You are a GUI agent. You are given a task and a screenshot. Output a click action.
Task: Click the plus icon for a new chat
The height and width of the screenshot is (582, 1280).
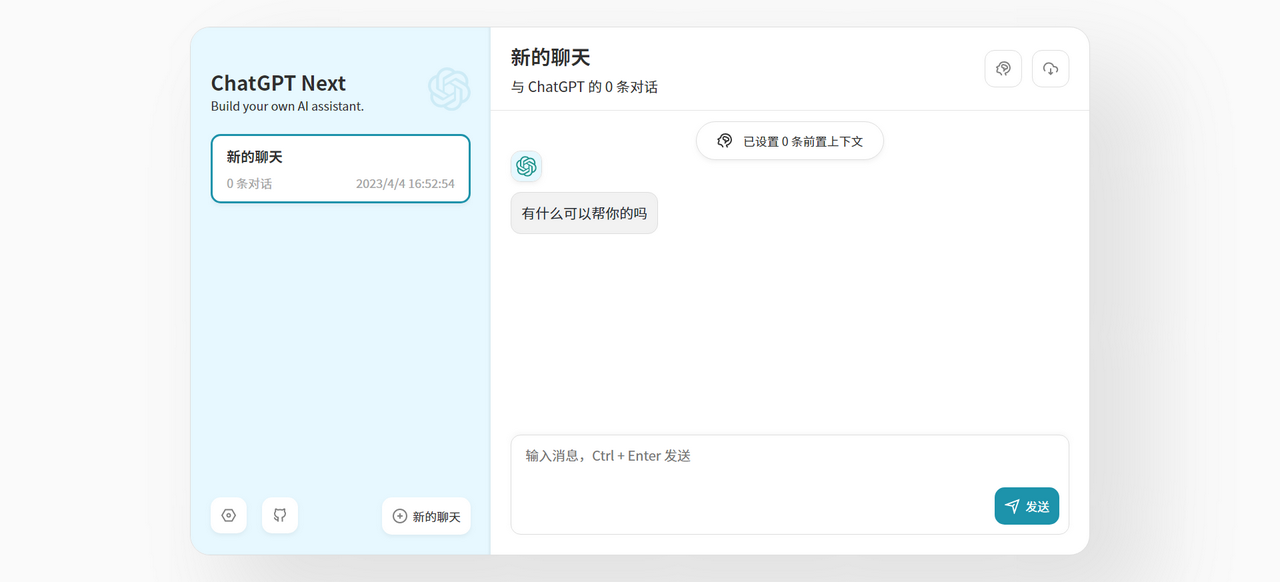400,517
